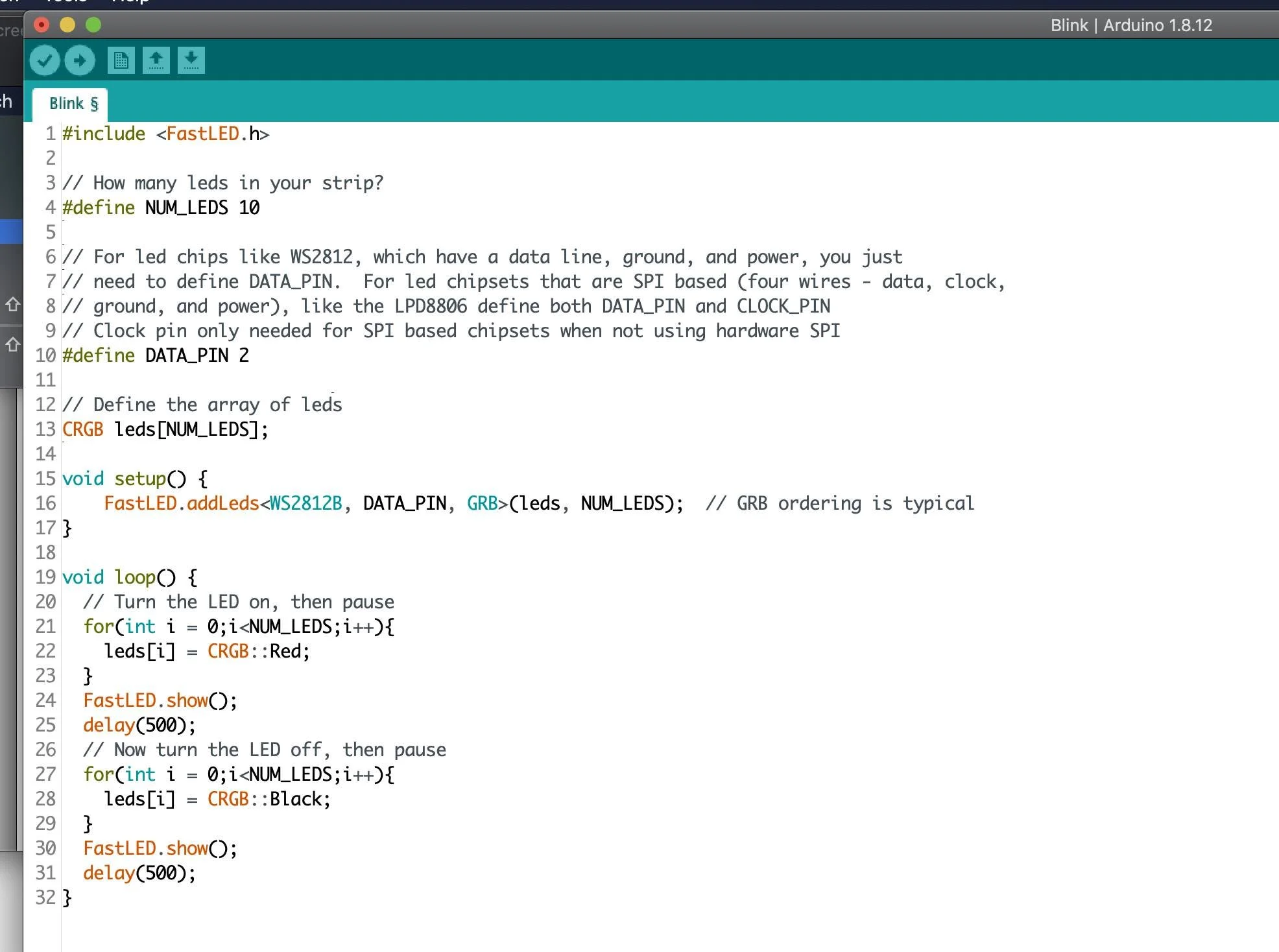Click the '#define DATA_PIN 2' line

tap(156, 355)
